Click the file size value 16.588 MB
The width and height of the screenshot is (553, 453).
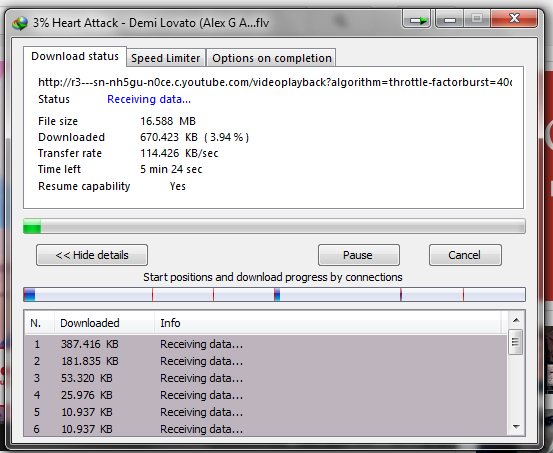tap(168, 121)
